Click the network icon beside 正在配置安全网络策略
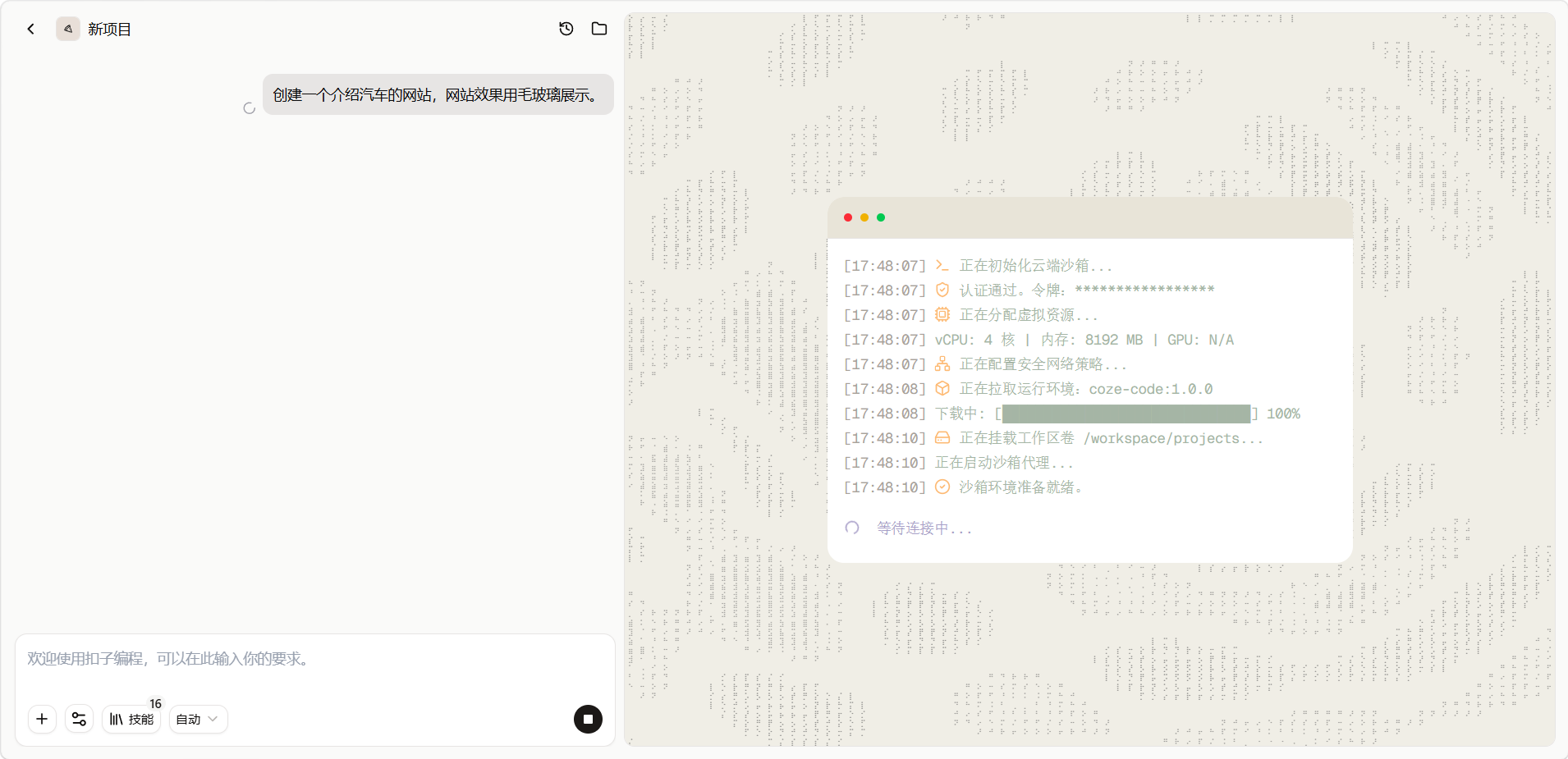 click(942, 363)
